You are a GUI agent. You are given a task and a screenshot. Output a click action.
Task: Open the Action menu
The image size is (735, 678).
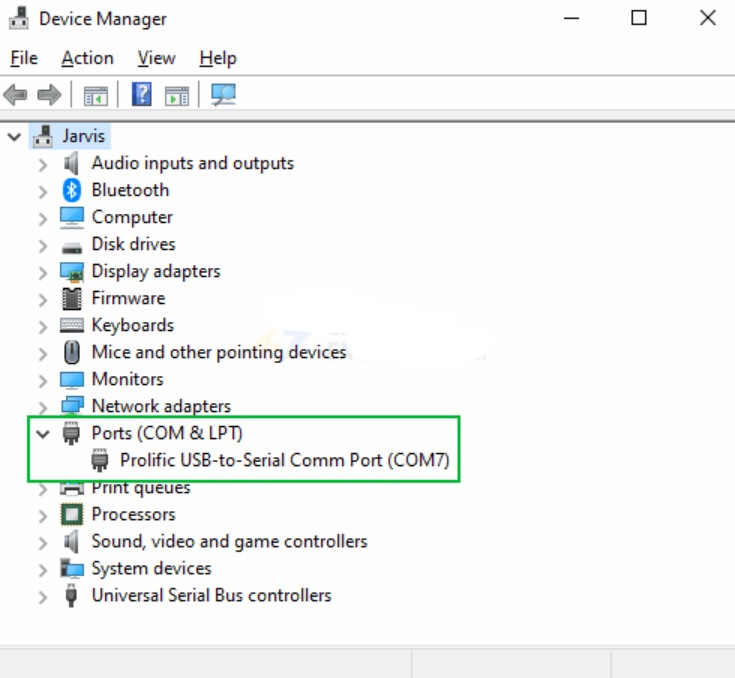pos(87,58)
